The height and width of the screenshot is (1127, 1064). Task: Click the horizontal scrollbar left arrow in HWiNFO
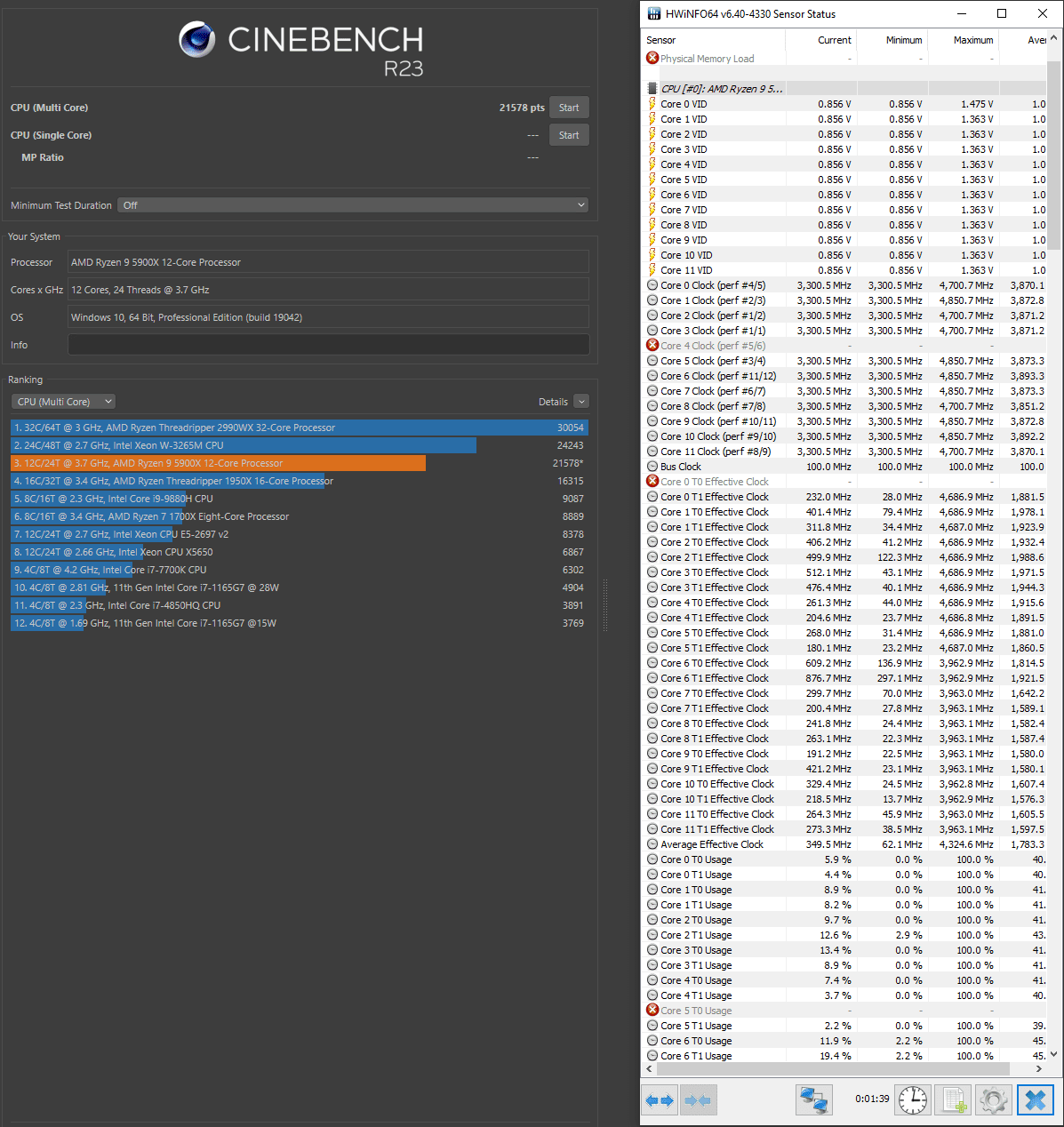click(x=650, y=1069)
